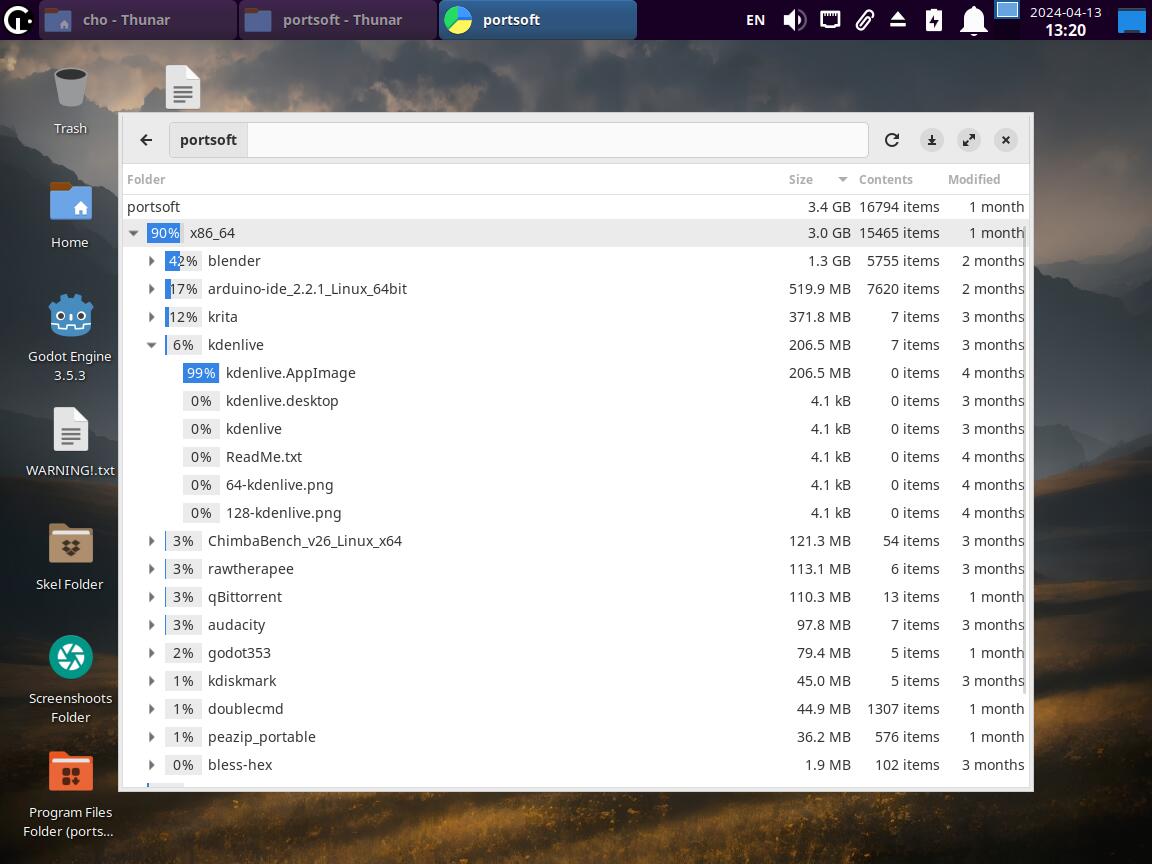Open the Trash desktop icon
The width and height of the screenshot is (1152, 864).
tap(71, 101)
